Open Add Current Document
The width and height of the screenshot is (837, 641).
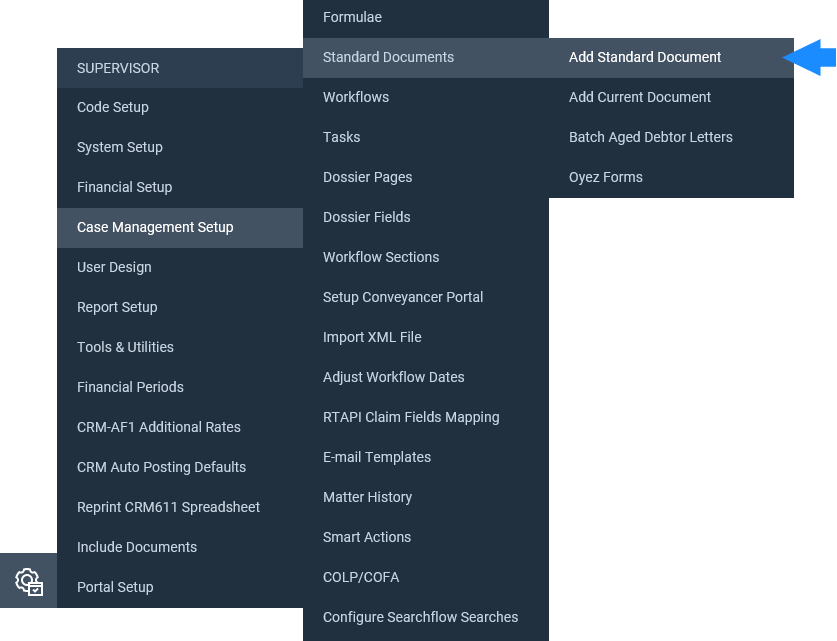pos(671,97)
